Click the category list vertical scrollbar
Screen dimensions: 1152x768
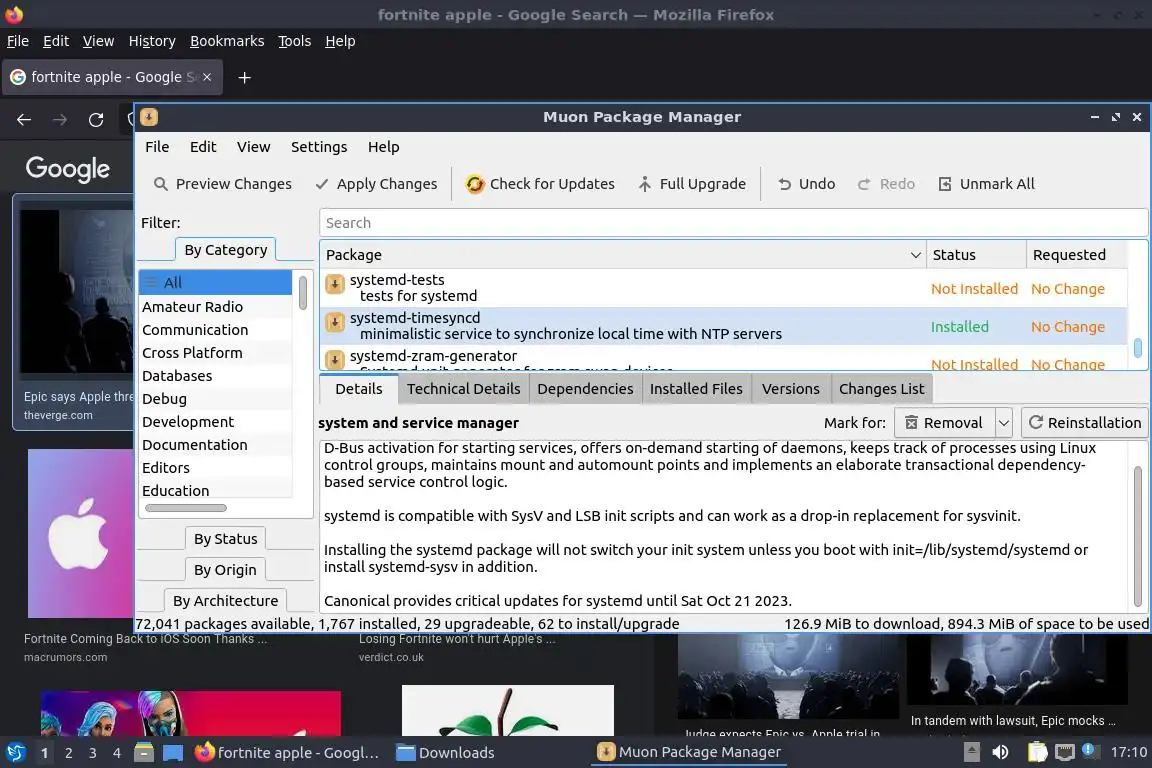tap(303, 293)
